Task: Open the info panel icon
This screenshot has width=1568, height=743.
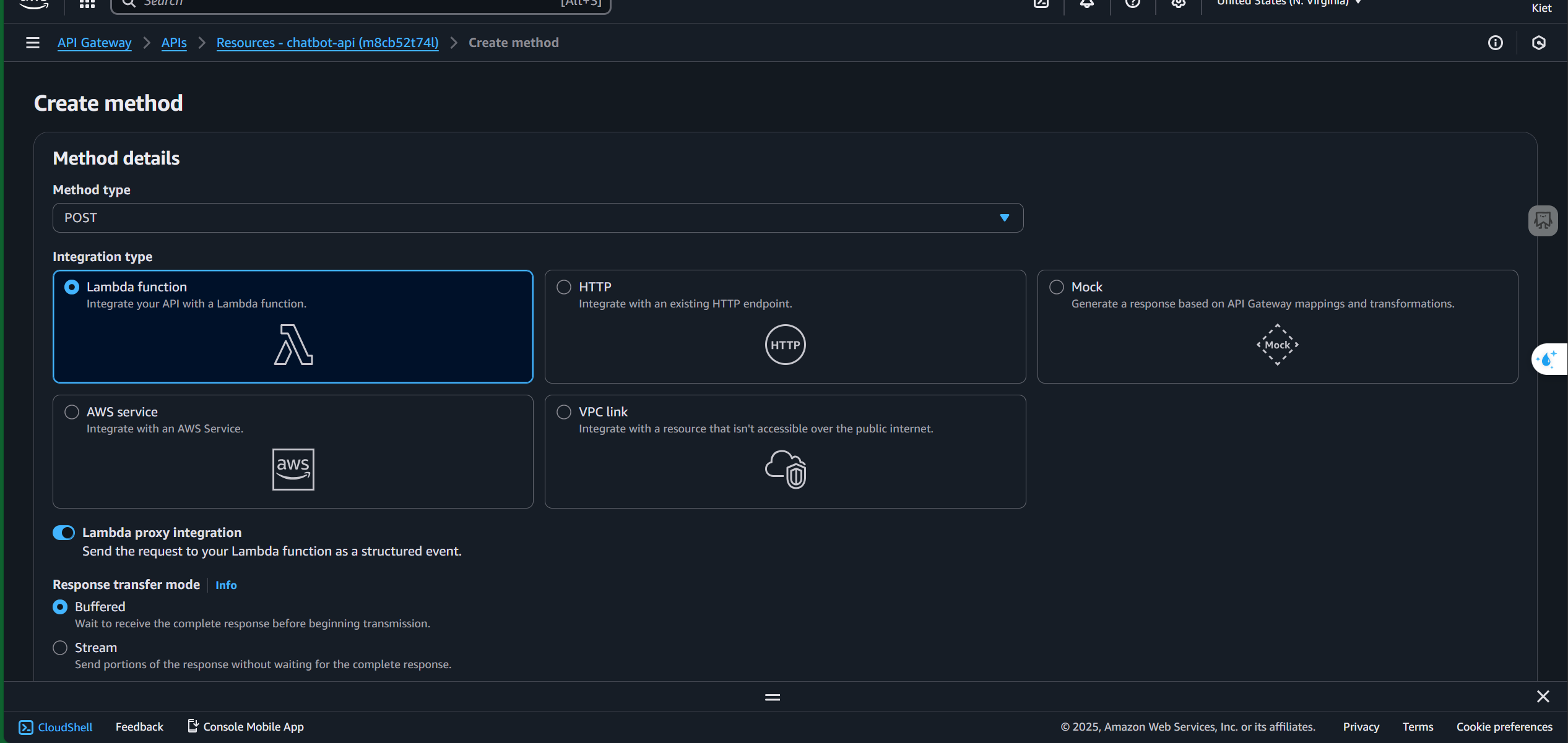Action: 1495,43
